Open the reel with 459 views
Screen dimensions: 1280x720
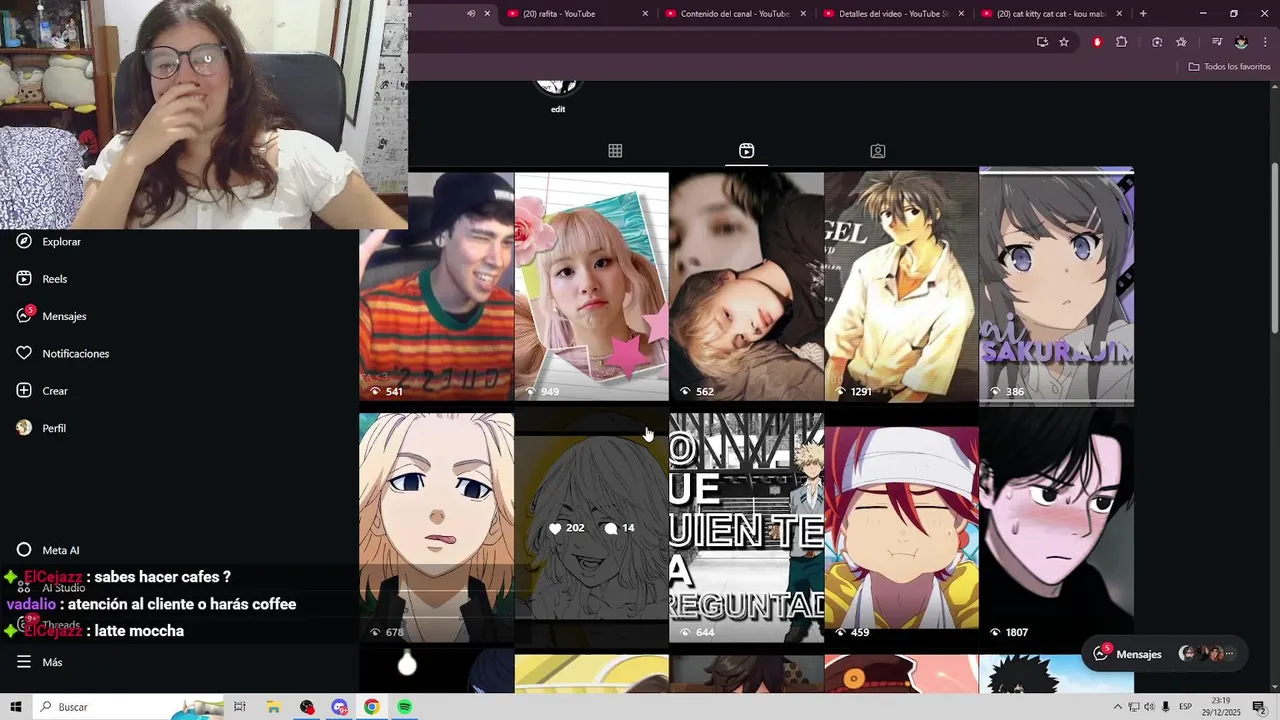pos(901,528)
